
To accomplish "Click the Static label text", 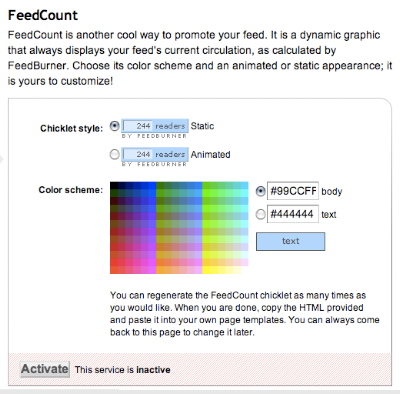I will tap(202, 126).
